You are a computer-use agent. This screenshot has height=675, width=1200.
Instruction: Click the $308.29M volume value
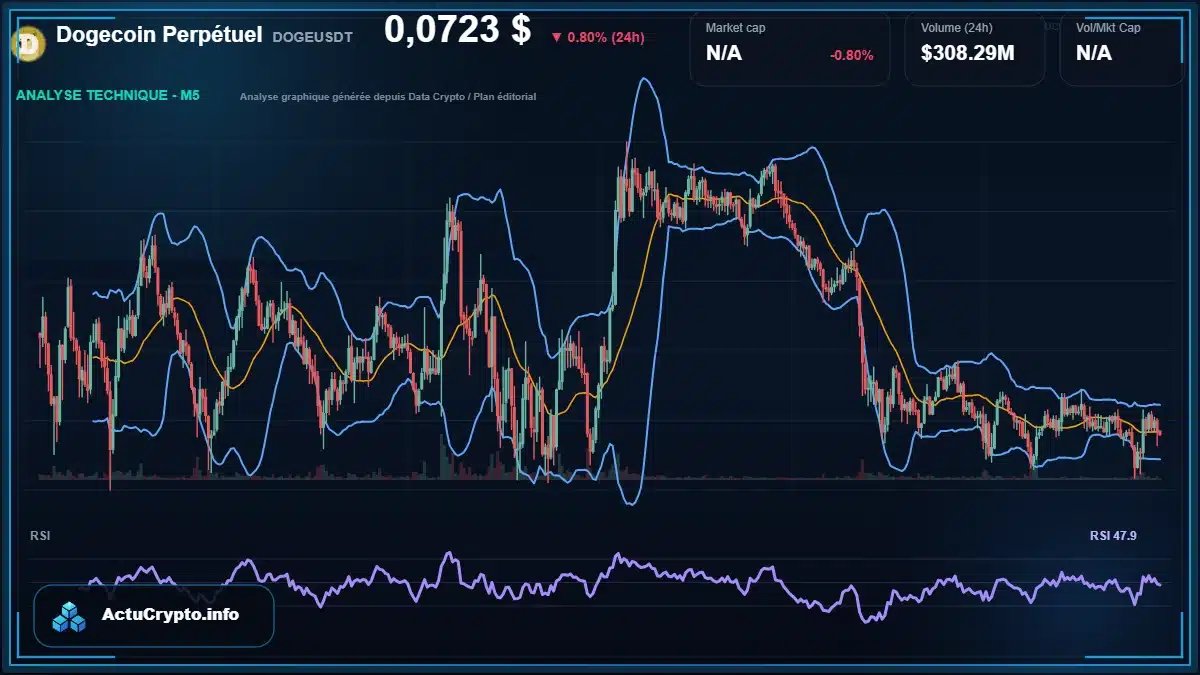coord(968,54)
